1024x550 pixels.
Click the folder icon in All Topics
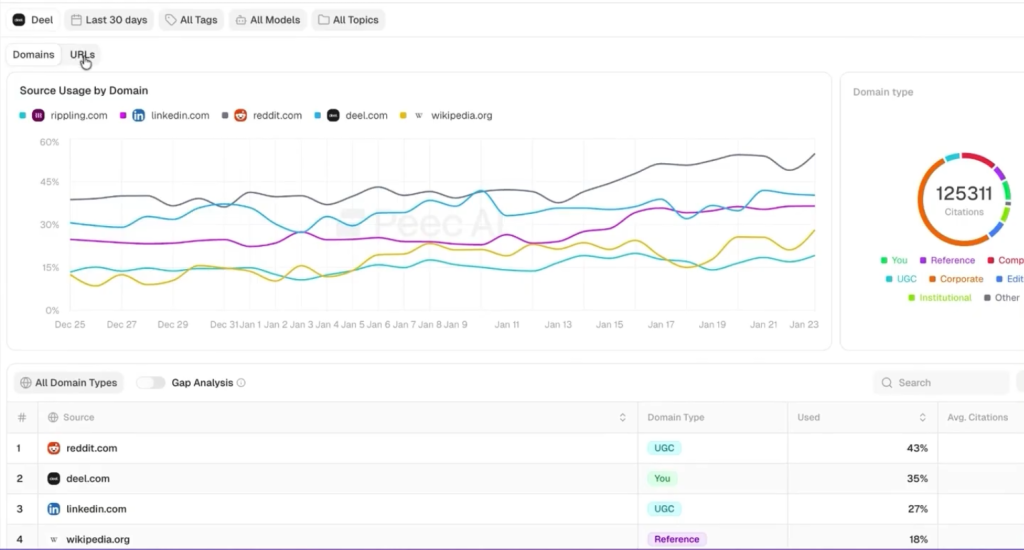[x=323, y=20]
